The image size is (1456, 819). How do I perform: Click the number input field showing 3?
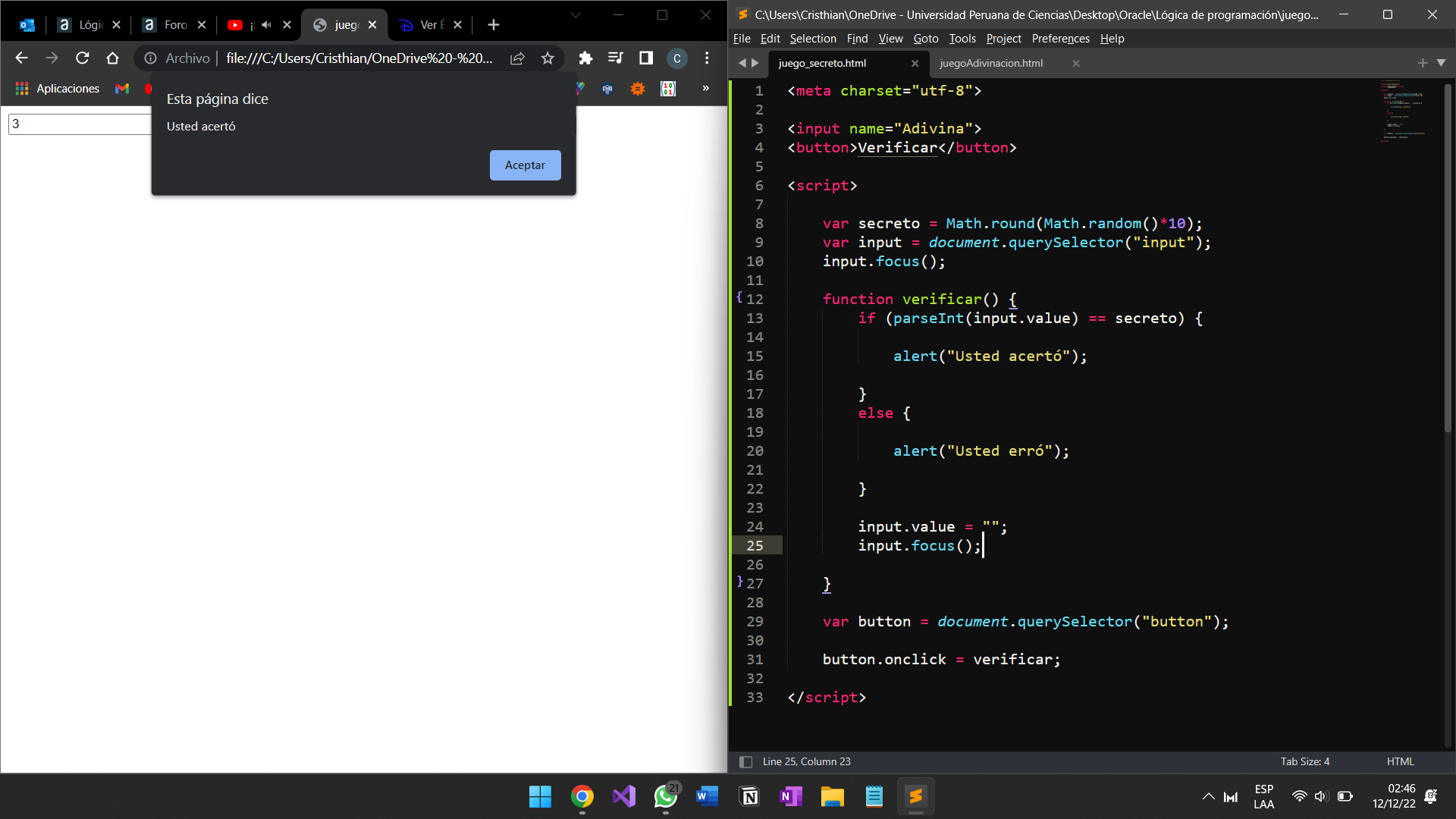[x=80, y=124]
